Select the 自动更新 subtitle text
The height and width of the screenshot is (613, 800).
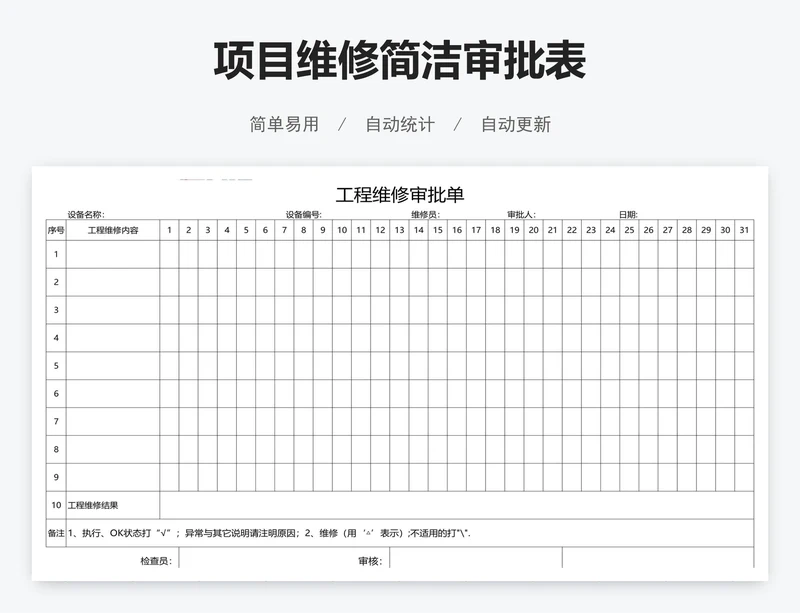[x=516, y=125]
